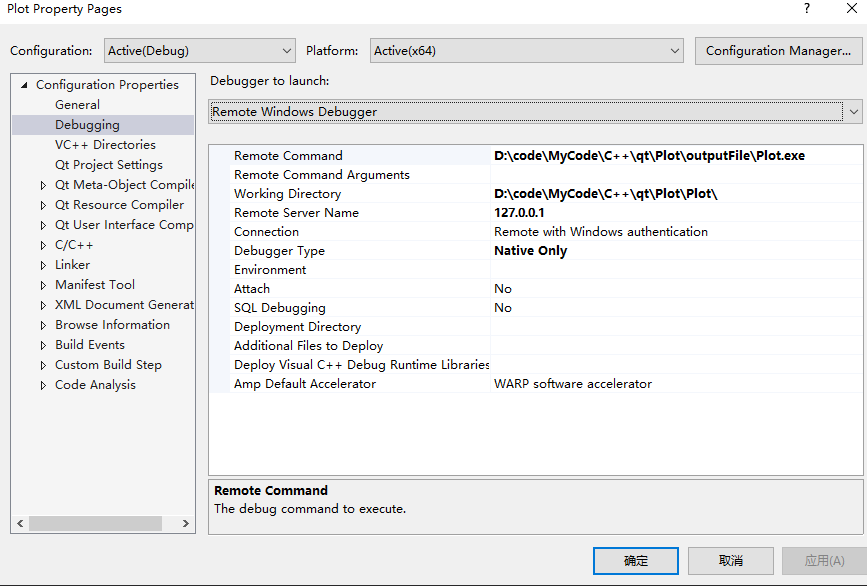Image resolution: width=867 pixels, height=586 pixels.
Task: Click the Deployment Directory value field
Action: point(676,327)
